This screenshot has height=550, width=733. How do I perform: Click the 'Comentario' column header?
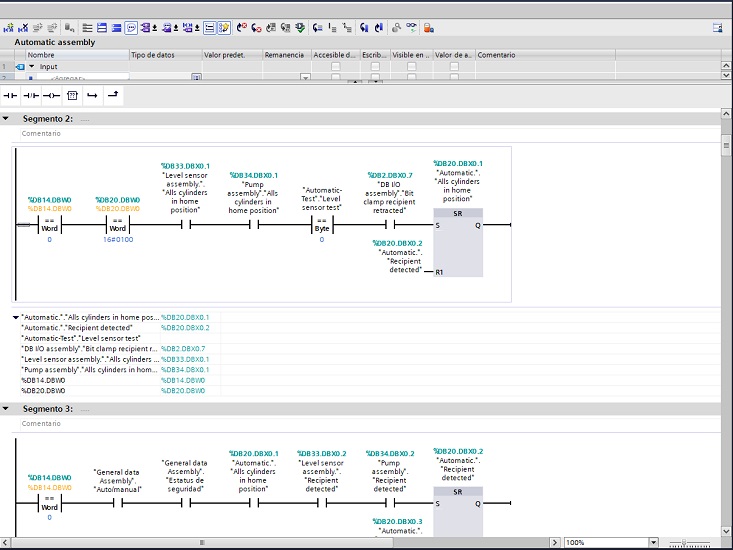tap(497, 55)
